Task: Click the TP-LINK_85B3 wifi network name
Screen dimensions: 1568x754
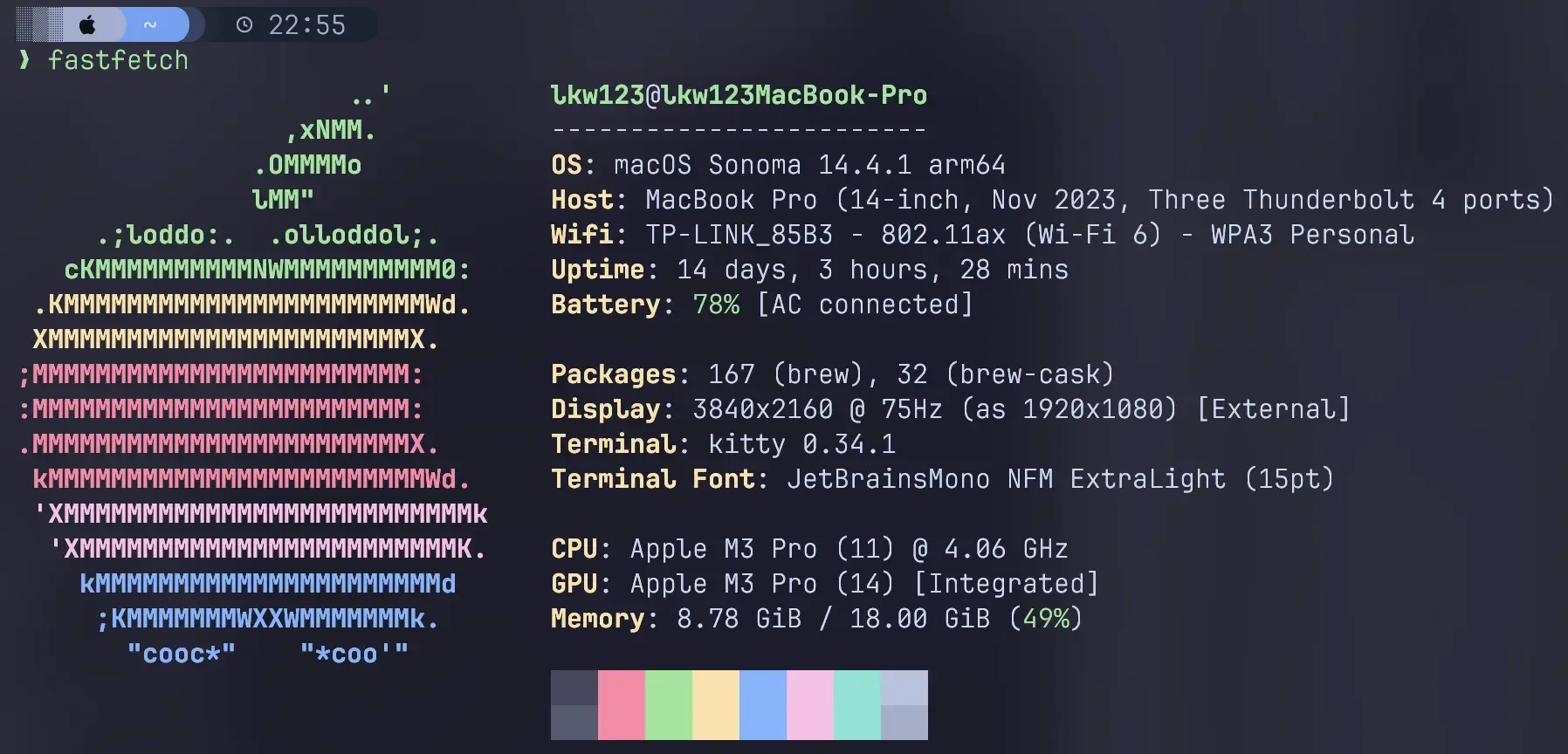Action: 739,235
